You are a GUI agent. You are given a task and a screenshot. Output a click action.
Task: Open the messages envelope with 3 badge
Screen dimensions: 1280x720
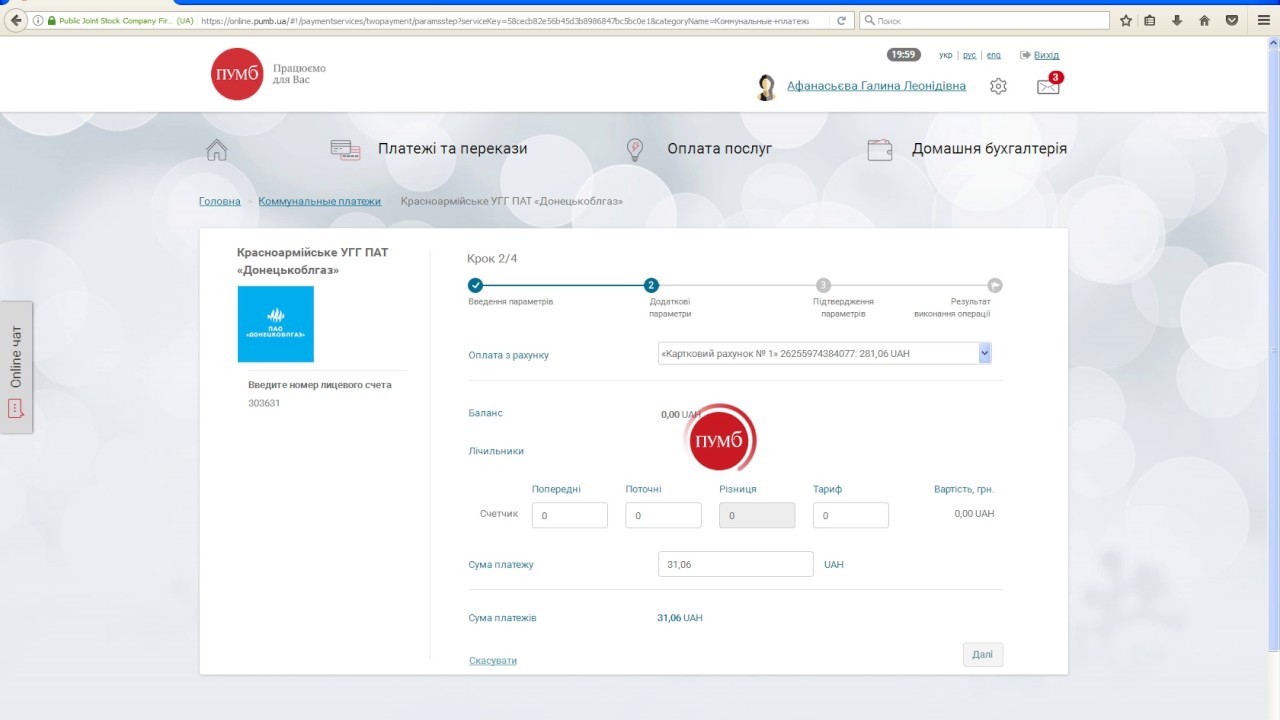tap(1049, 85)
